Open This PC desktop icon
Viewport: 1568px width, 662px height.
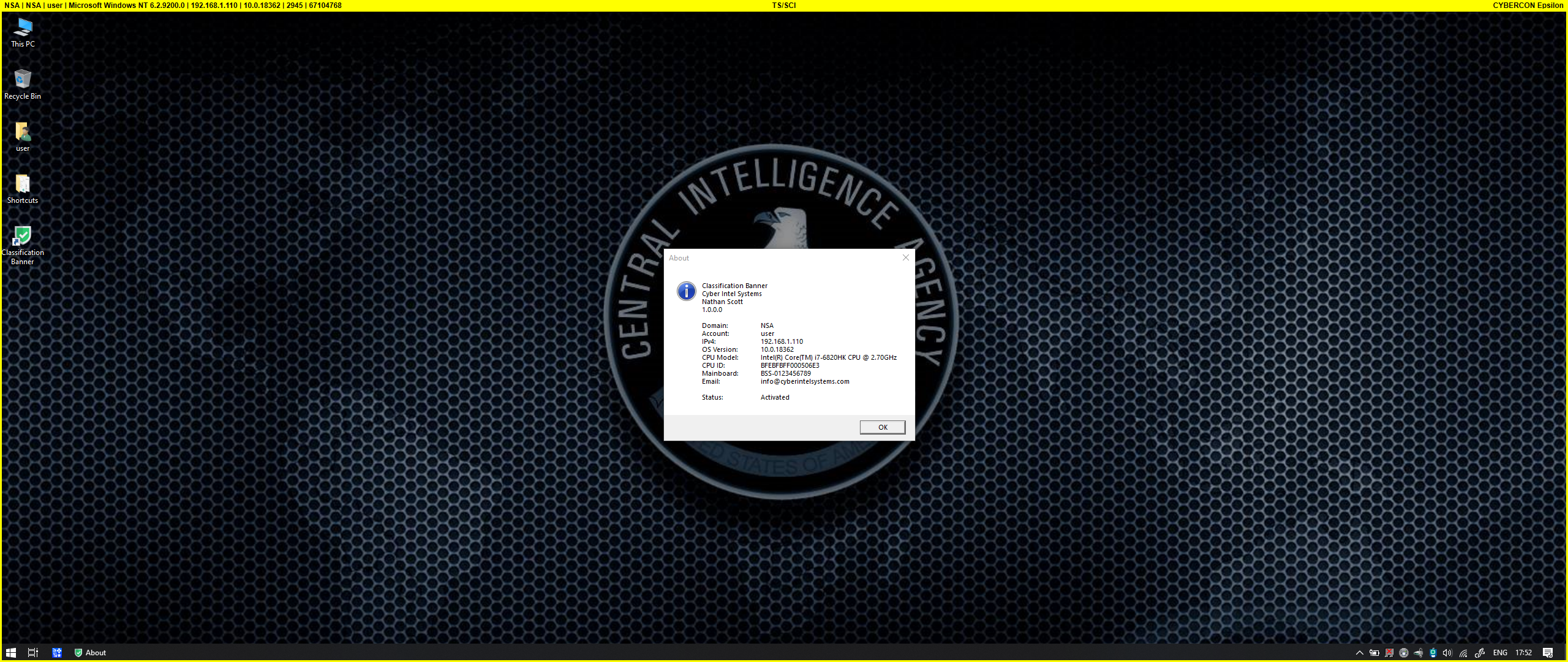pyautogui.click(x=23, y=32)
